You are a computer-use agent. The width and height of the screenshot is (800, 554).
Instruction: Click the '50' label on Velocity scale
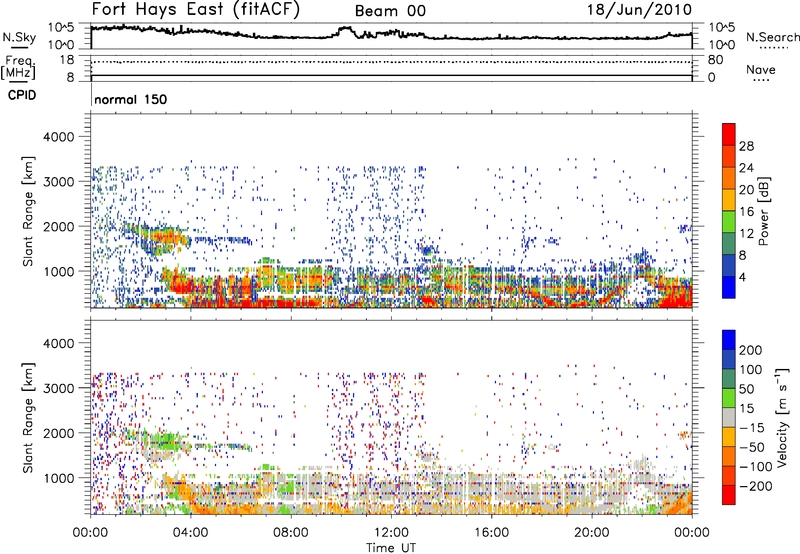click(x=746, y=389)
